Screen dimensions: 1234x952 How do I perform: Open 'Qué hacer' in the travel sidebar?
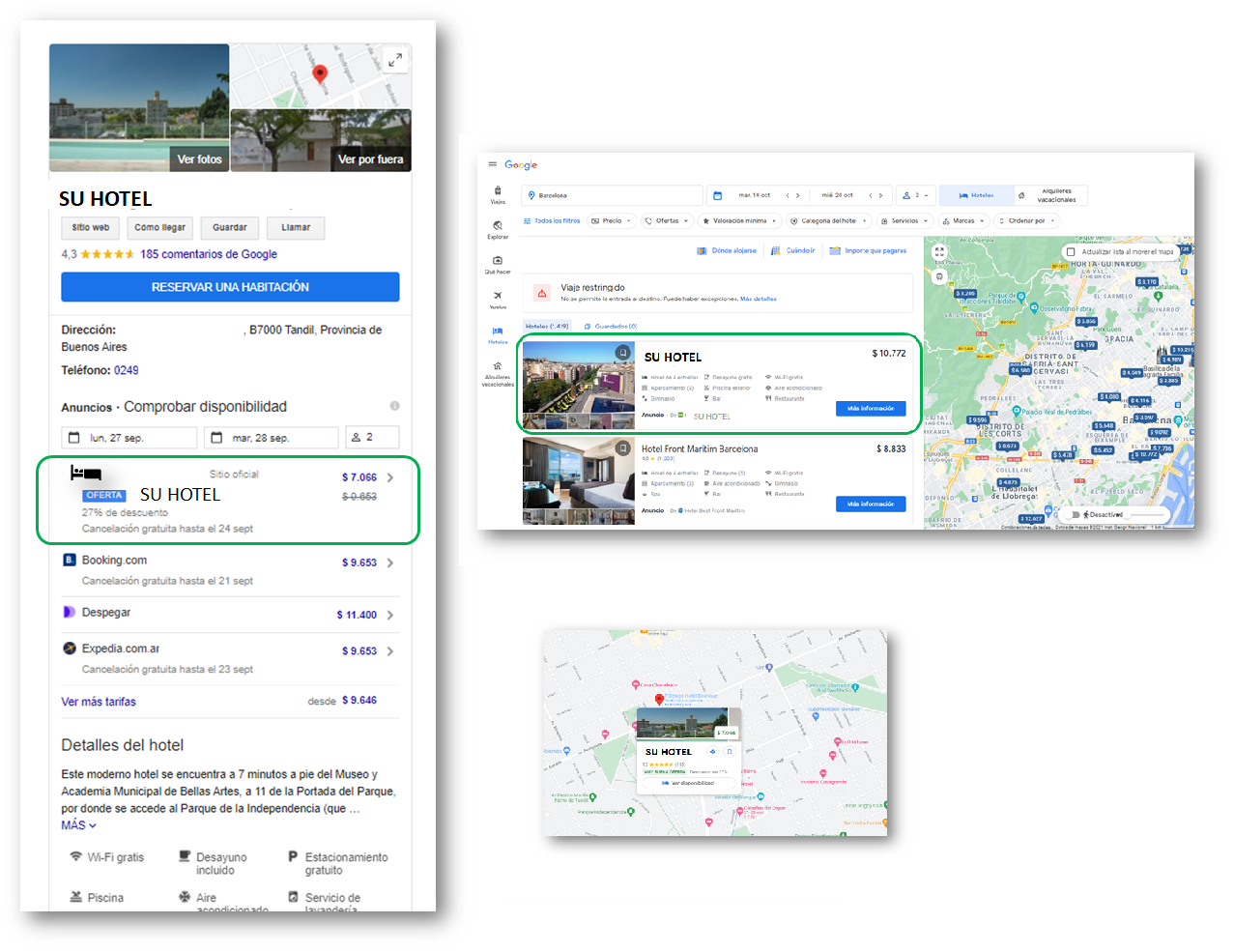point(498,265)
